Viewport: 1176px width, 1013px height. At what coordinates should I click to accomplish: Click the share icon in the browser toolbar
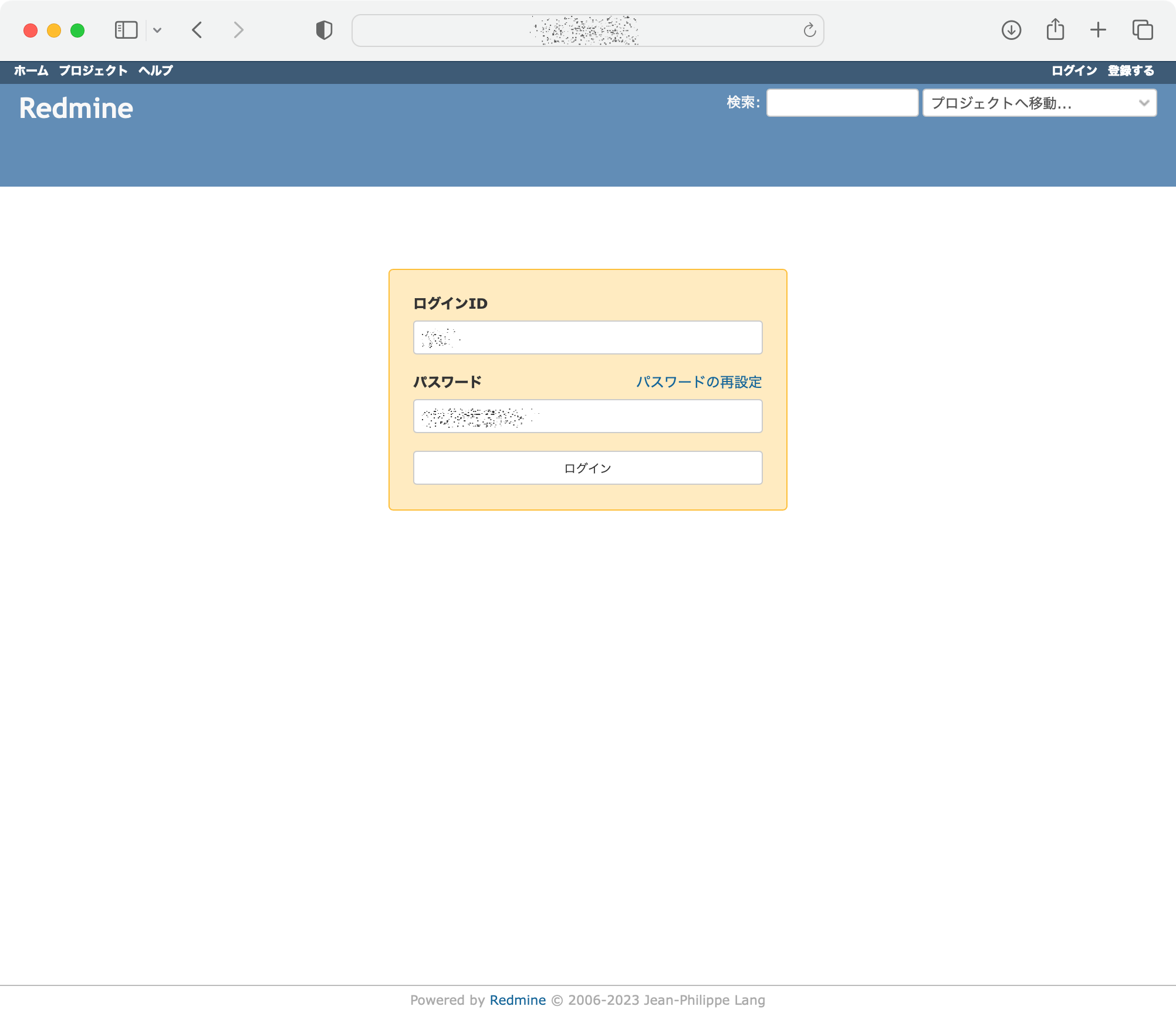coord(1055,29)
